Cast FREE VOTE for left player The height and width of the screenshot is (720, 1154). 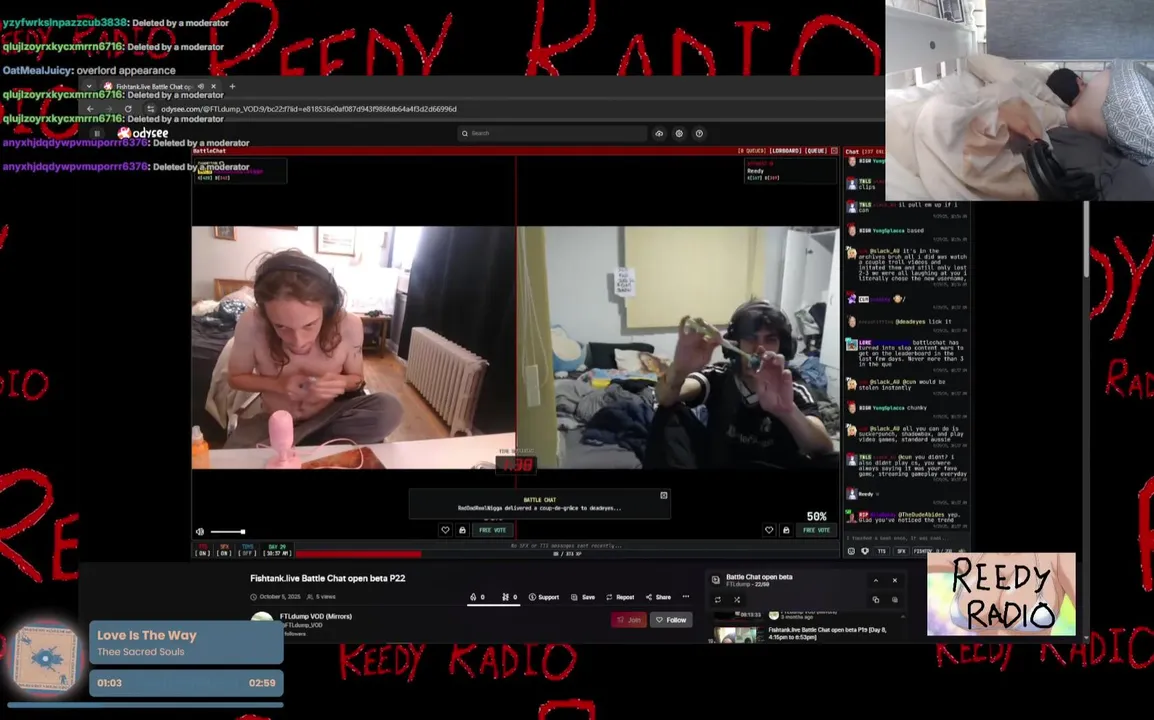(x=492, y=530)
